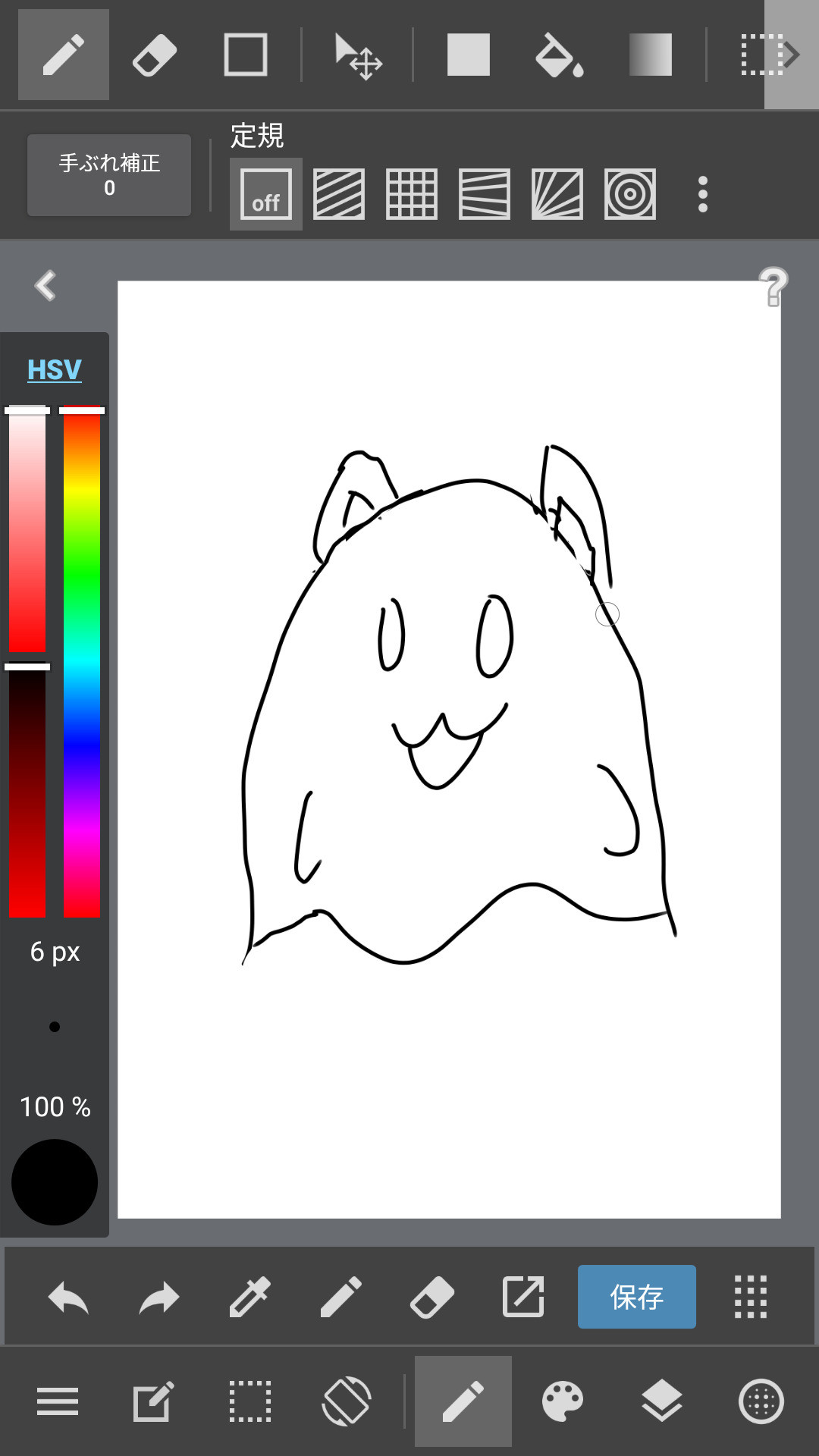Open the ruler options three-dot menu
The width and height of the screenshot is (819, 1456).
703,194
